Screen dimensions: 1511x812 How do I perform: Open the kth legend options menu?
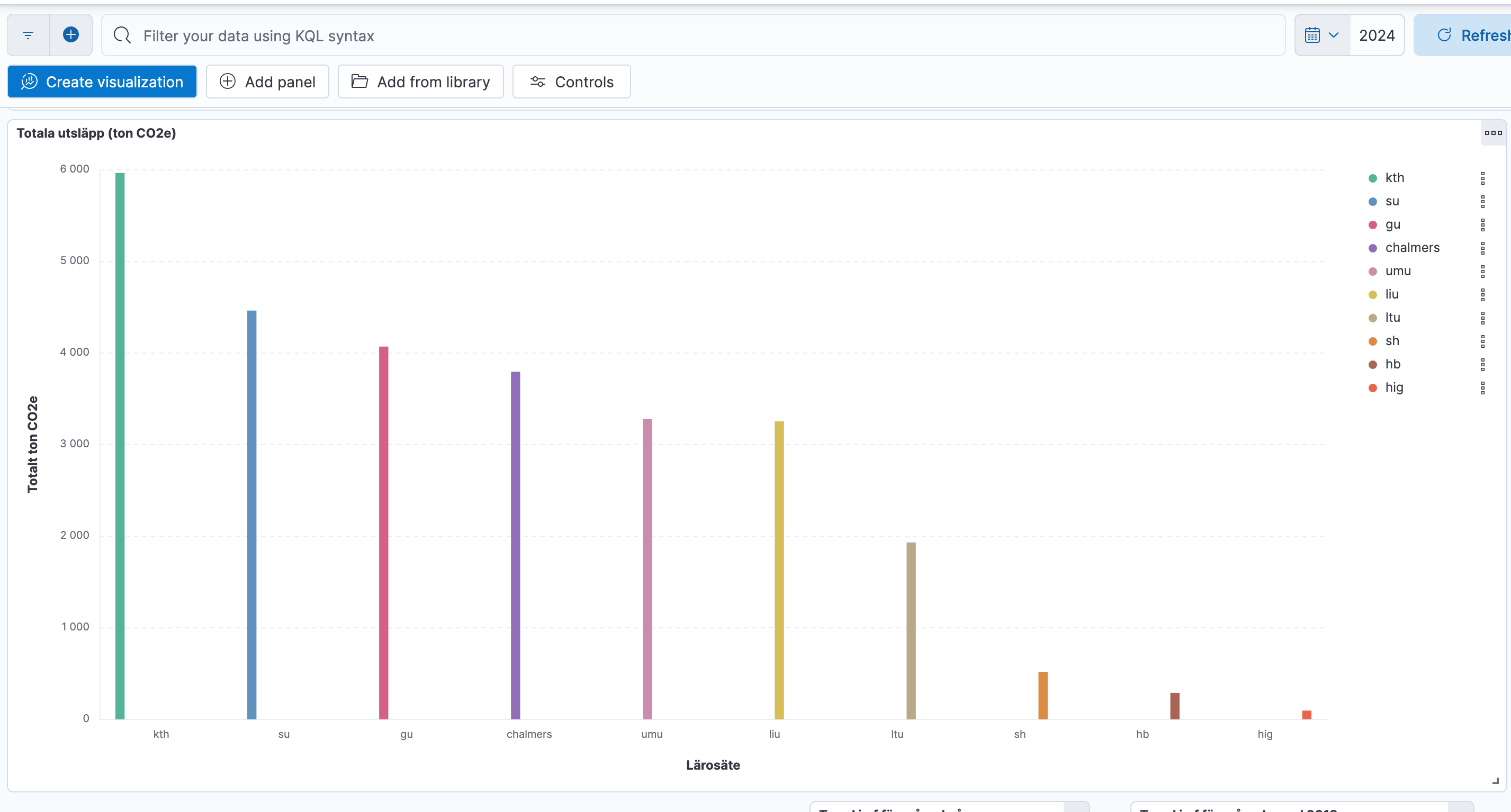click(x=1482, y=178)
